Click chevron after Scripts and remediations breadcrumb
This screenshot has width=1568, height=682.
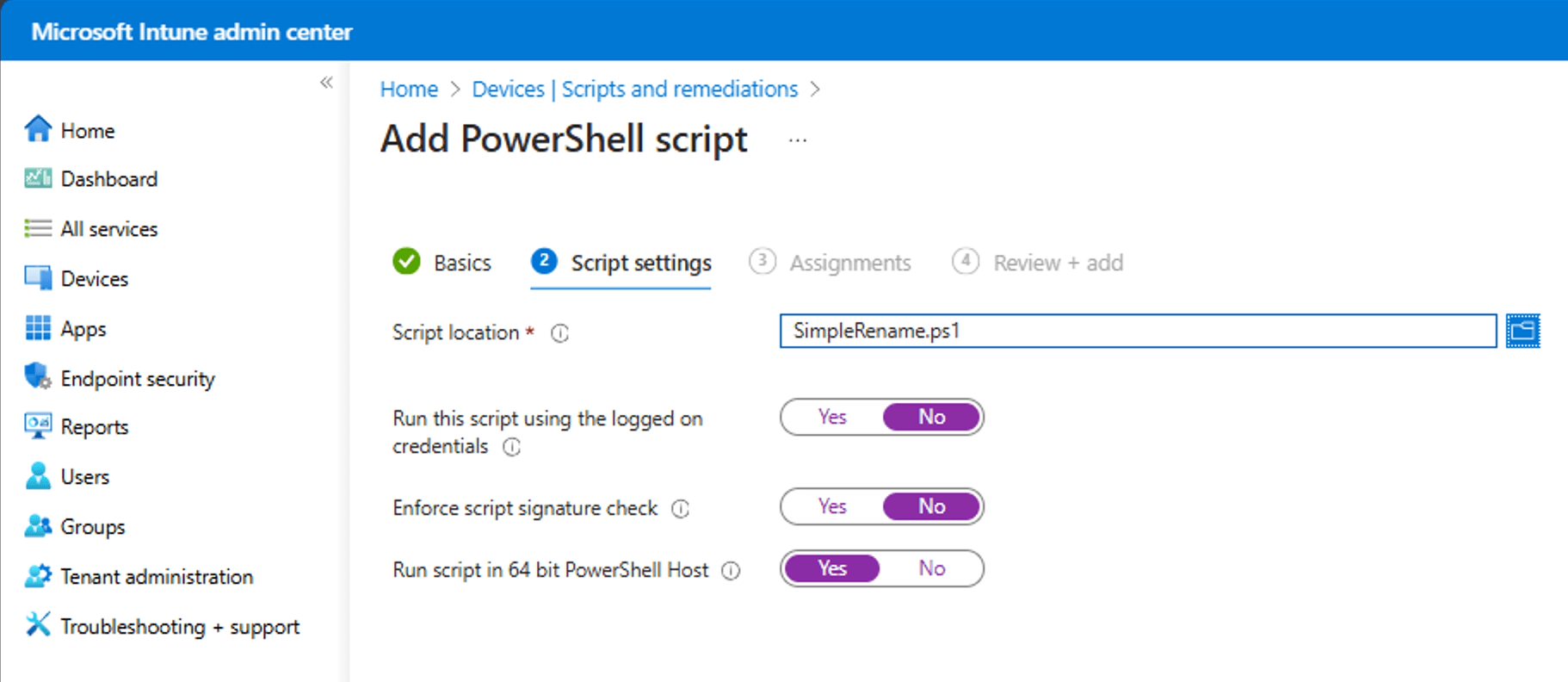pos(815,90)
